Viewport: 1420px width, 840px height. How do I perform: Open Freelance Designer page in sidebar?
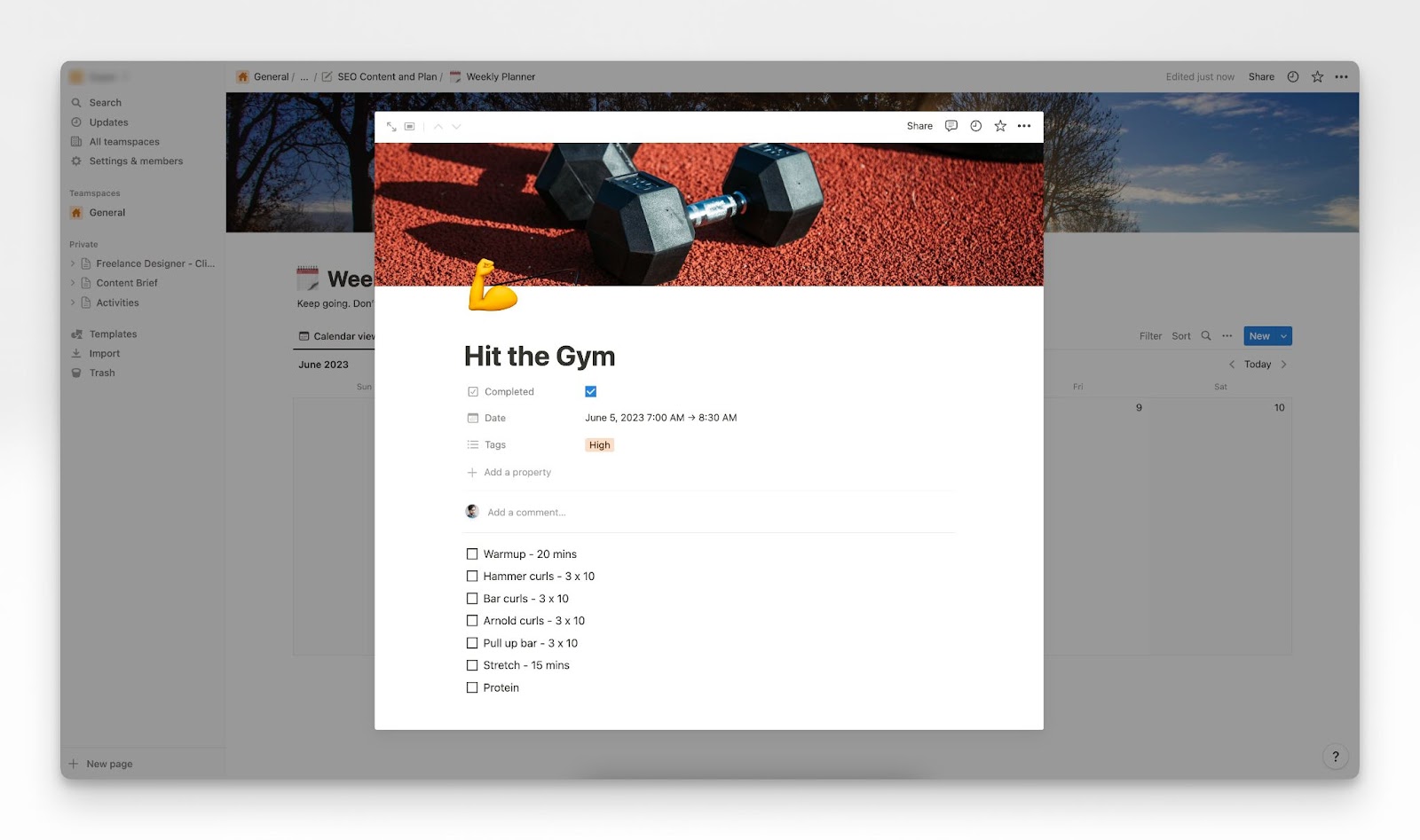[x=155, y=263]
